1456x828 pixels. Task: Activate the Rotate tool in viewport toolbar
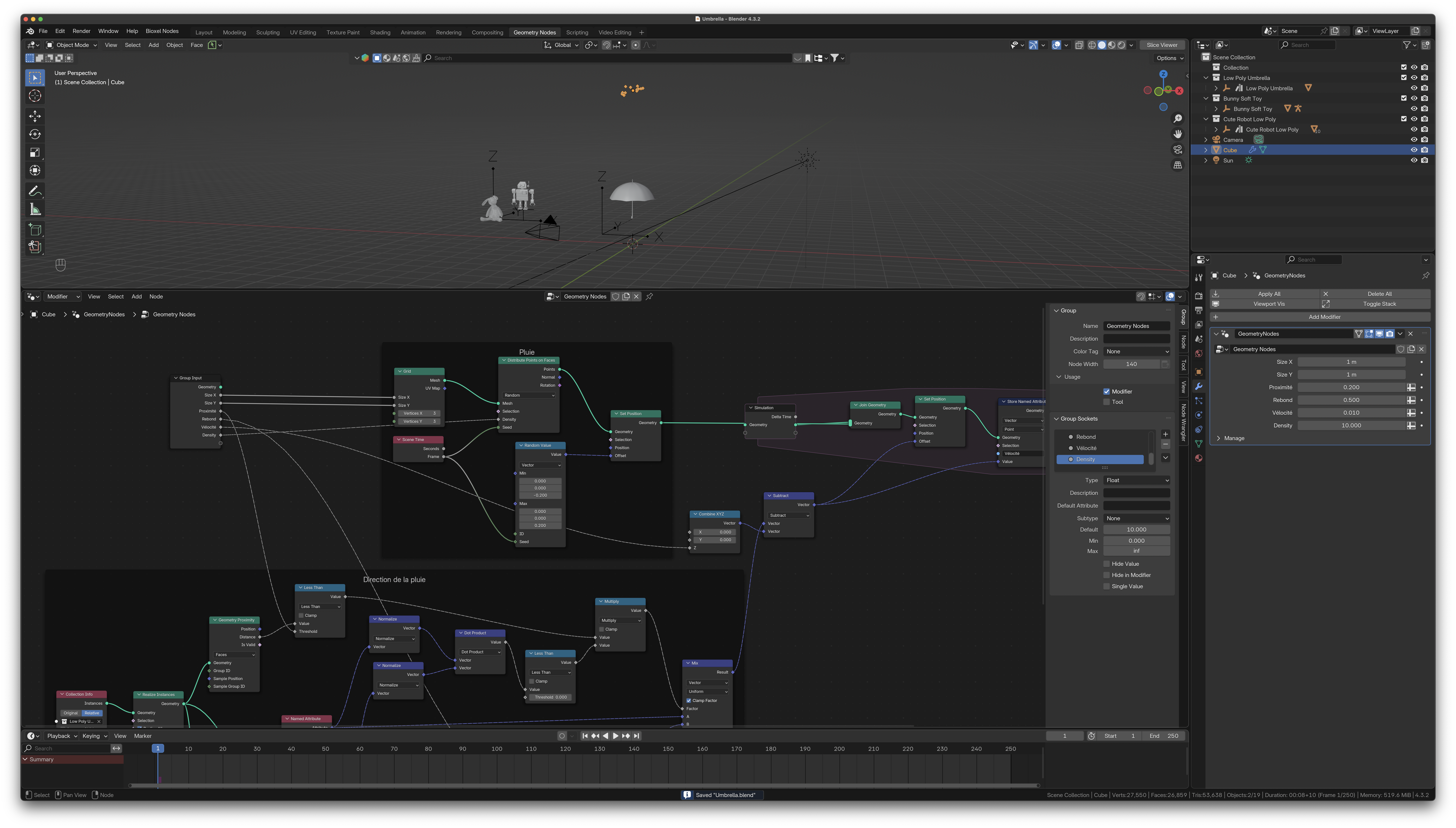(35, 134)
